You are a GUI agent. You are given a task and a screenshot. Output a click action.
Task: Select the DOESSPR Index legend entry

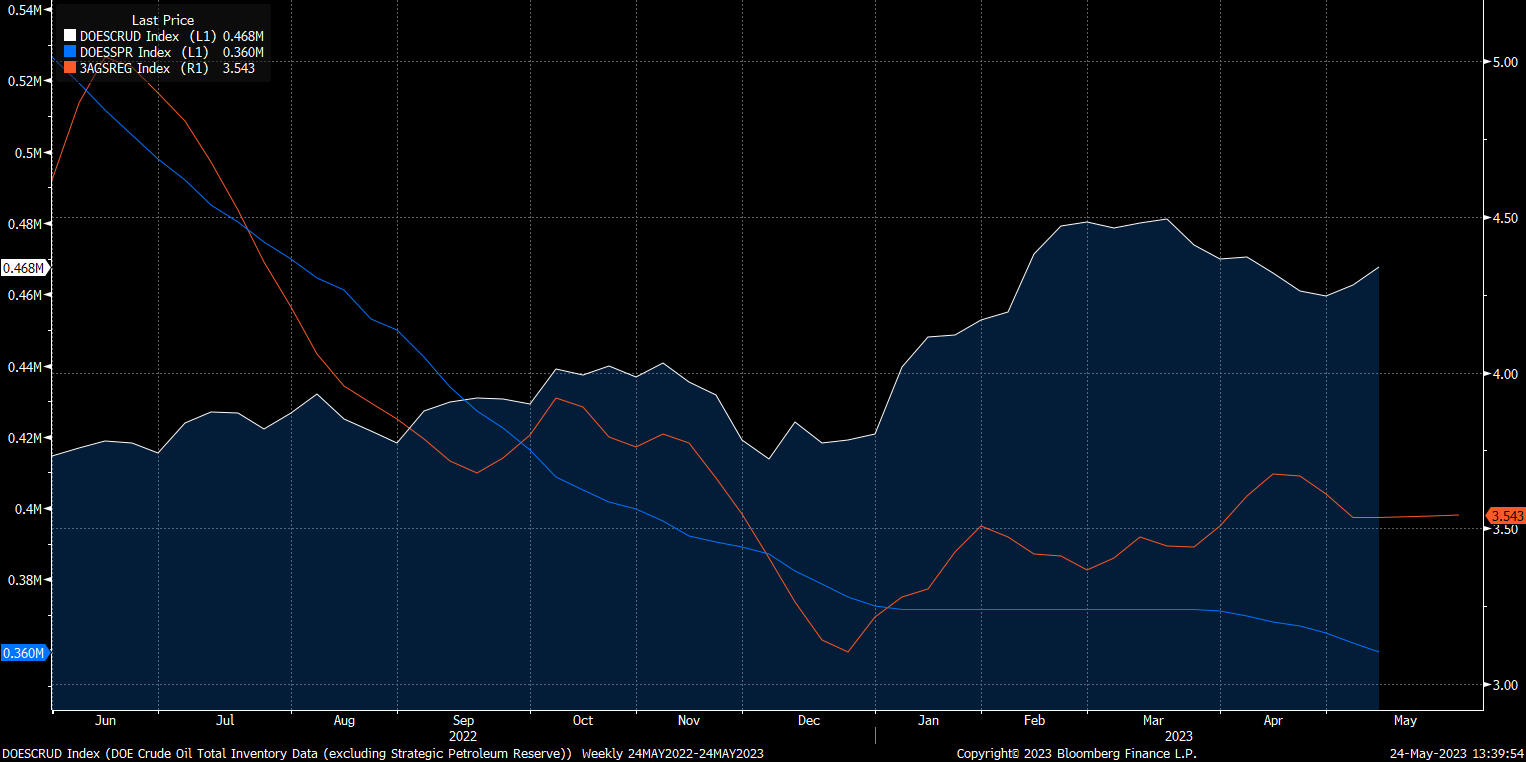tap(164, 52)
